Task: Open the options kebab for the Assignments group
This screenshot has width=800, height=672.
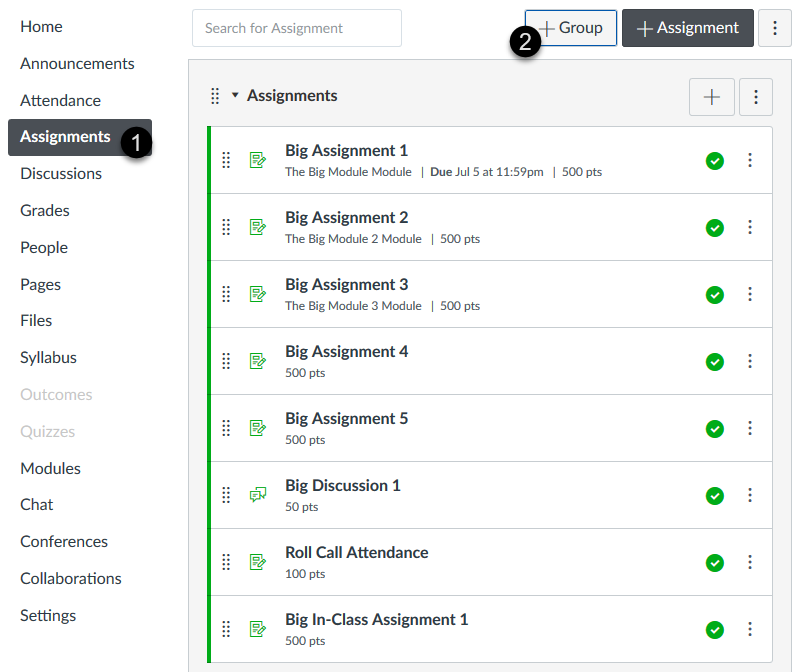Action: [x=755, y=97]
